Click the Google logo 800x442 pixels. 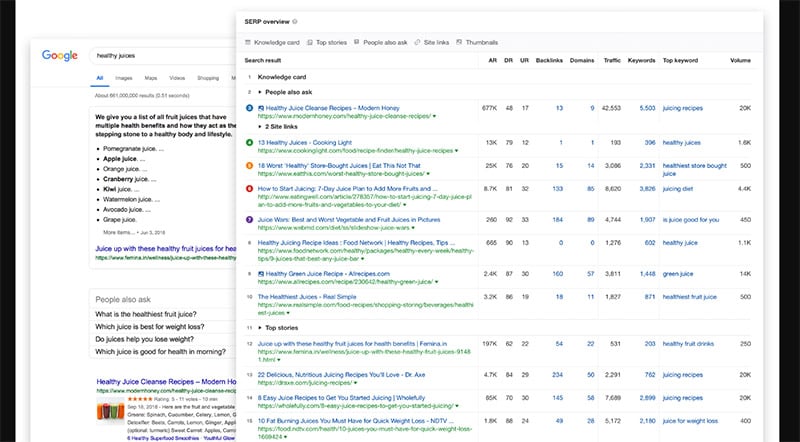(x=60, y=56)
